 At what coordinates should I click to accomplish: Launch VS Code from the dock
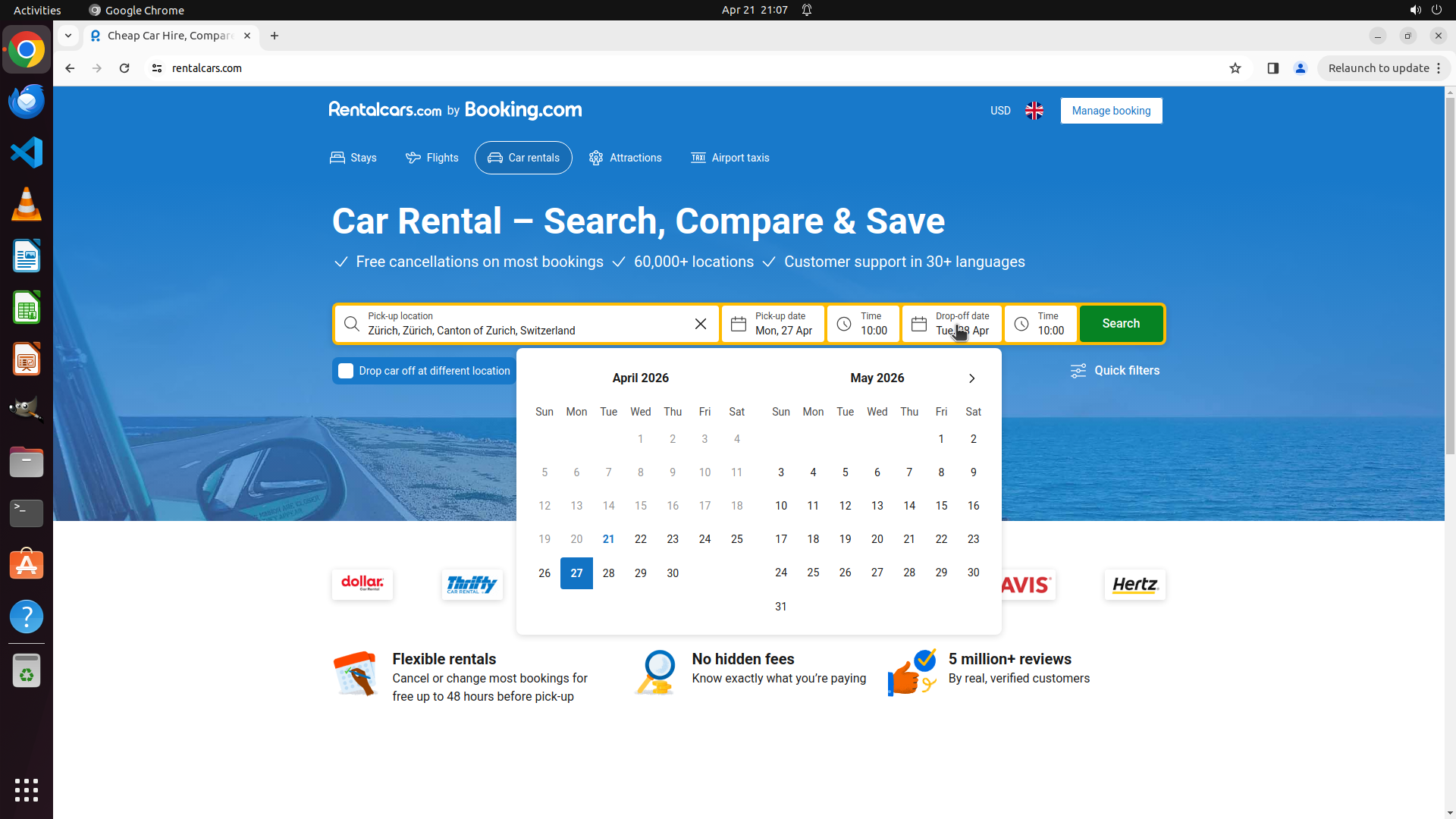click(x=27, y=152)
